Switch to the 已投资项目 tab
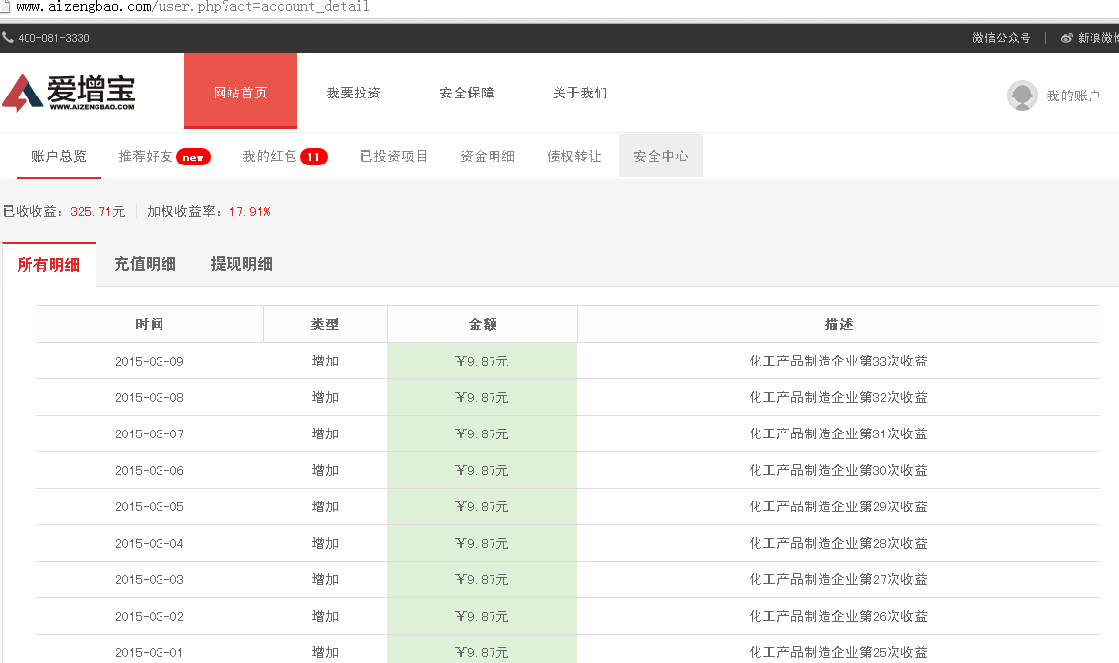Viewport: 1119px width, 663px height. (394, 156)
